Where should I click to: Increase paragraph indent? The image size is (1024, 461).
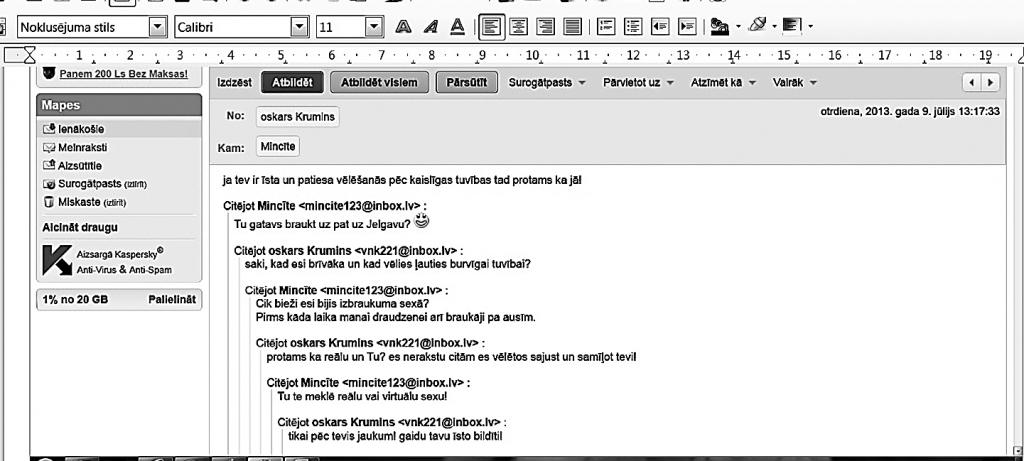tap(686, 27)
